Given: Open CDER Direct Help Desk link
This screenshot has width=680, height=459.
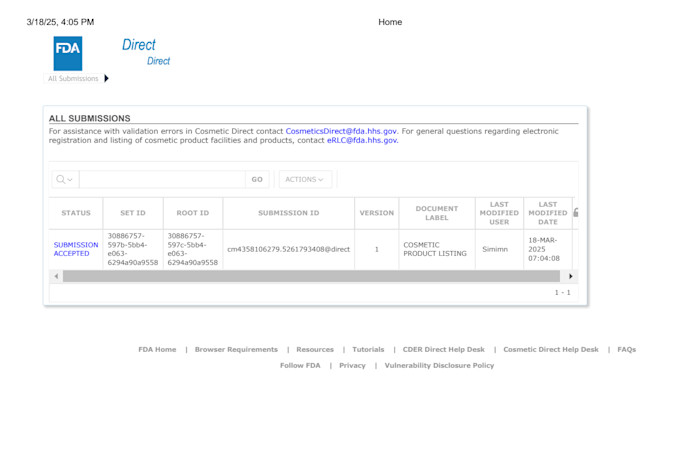Looking at the screenshot, I should pos(444,349).
